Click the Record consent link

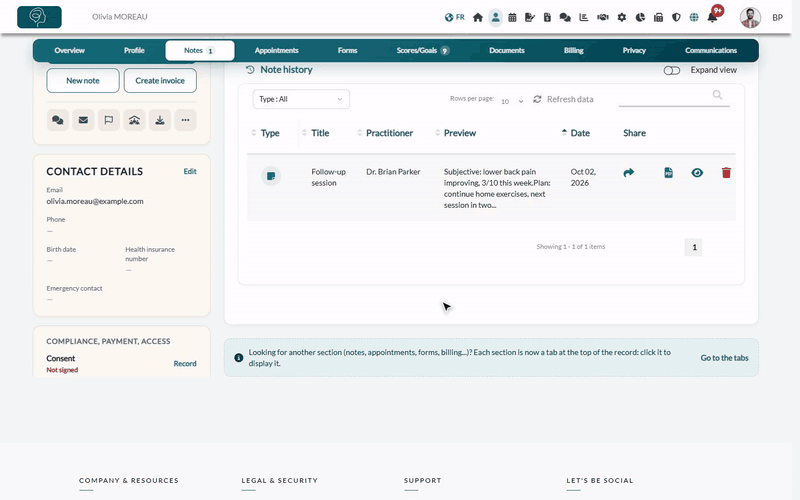pos(185,364)
